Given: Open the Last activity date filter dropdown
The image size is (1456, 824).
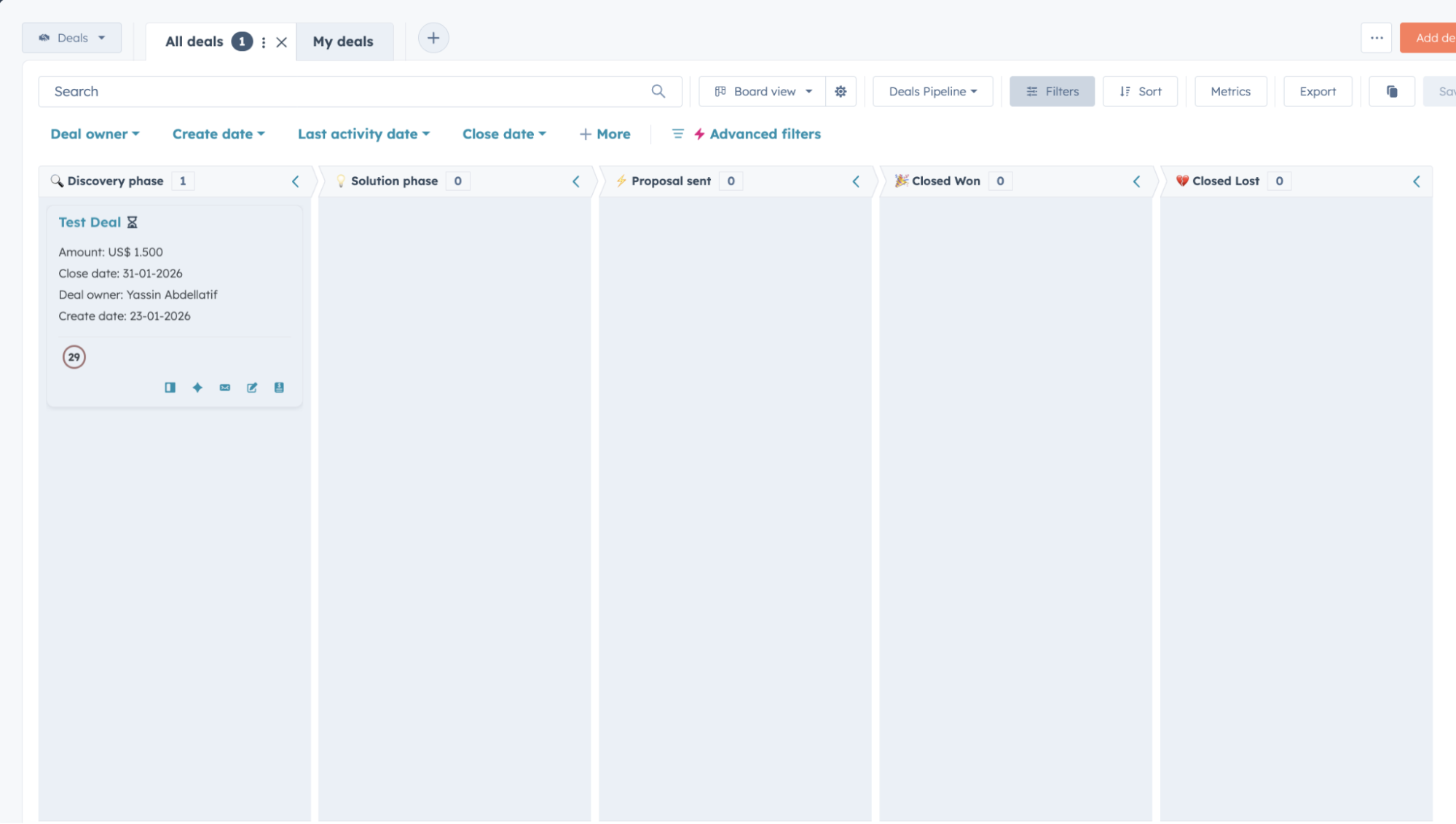Looking at the screenshot, I should click(363, 134).
